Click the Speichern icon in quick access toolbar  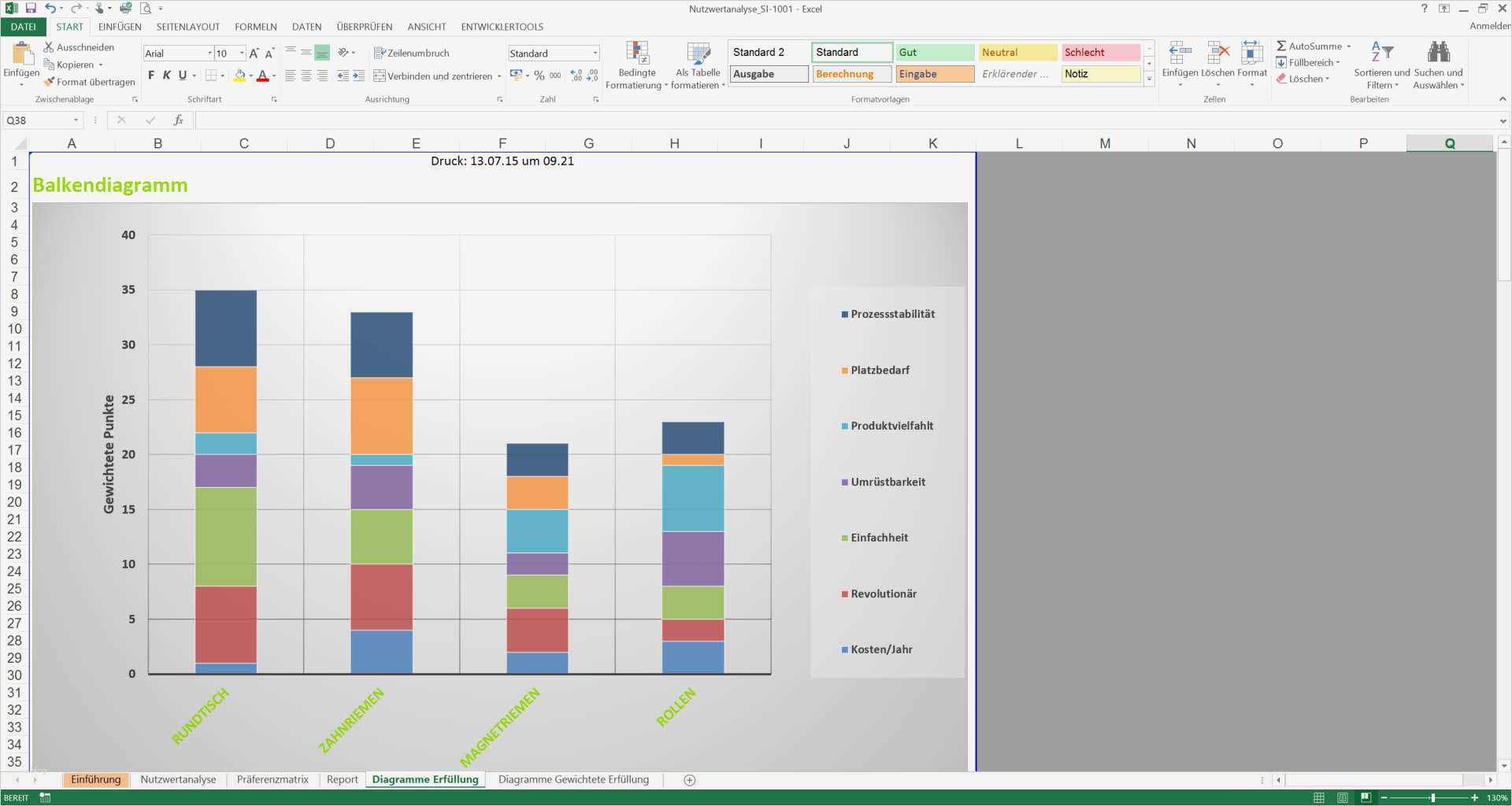pos(30,9)
